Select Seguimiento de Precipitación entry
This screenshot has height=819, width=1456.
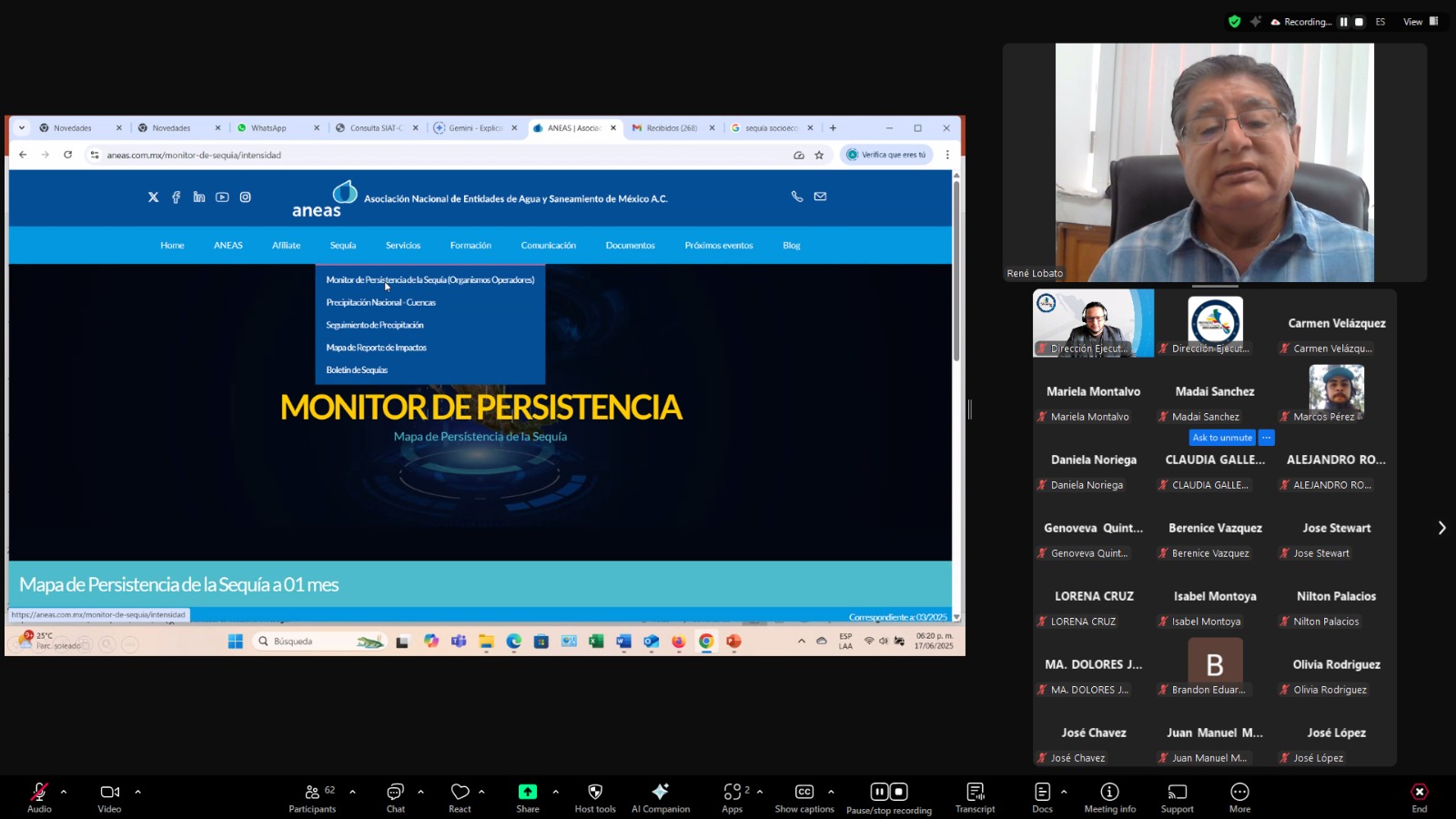point(375,325)
